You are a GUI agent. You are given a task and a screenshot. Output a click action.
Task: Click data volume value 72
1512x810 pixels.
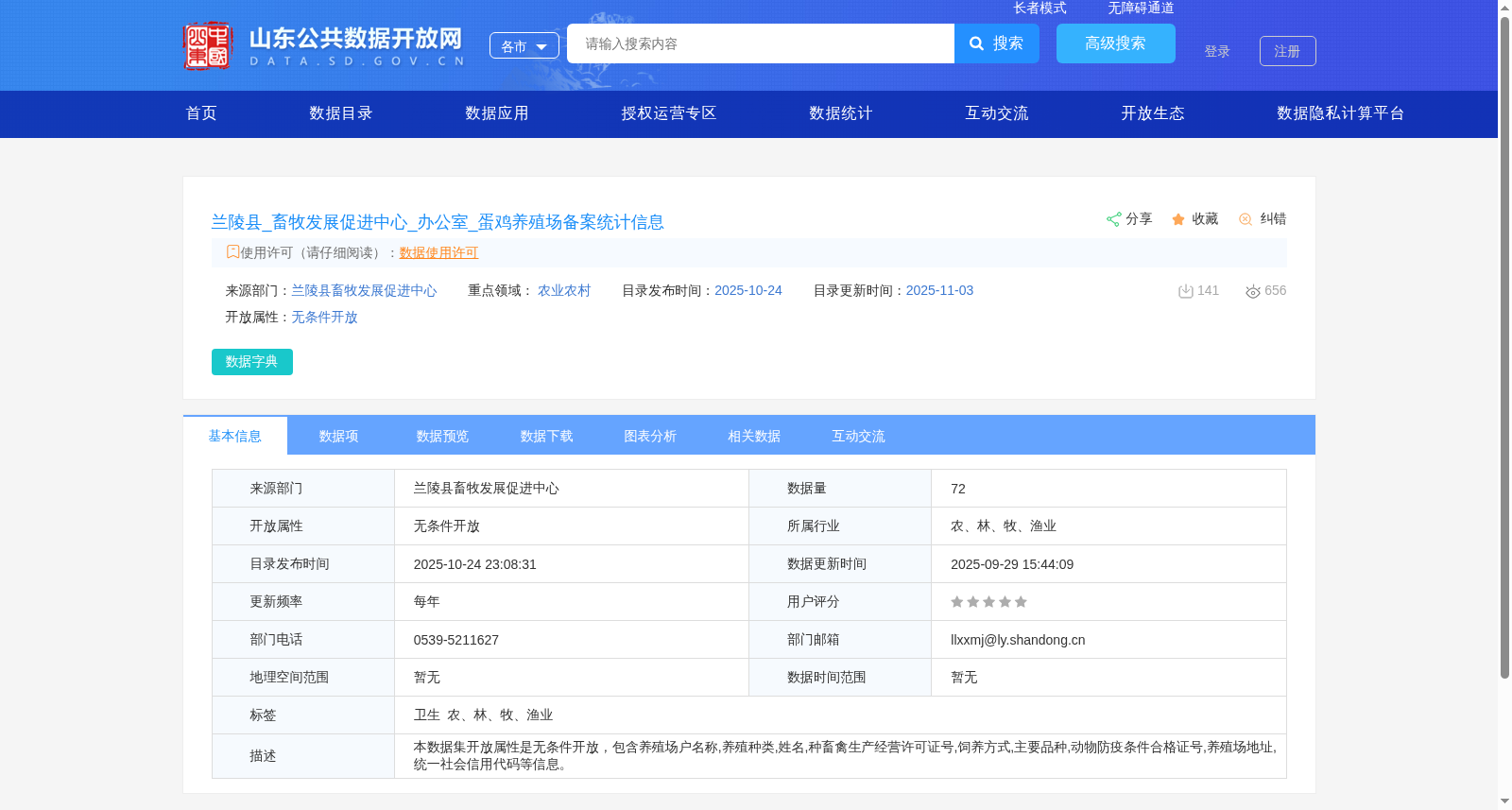(x=958, y=489)
